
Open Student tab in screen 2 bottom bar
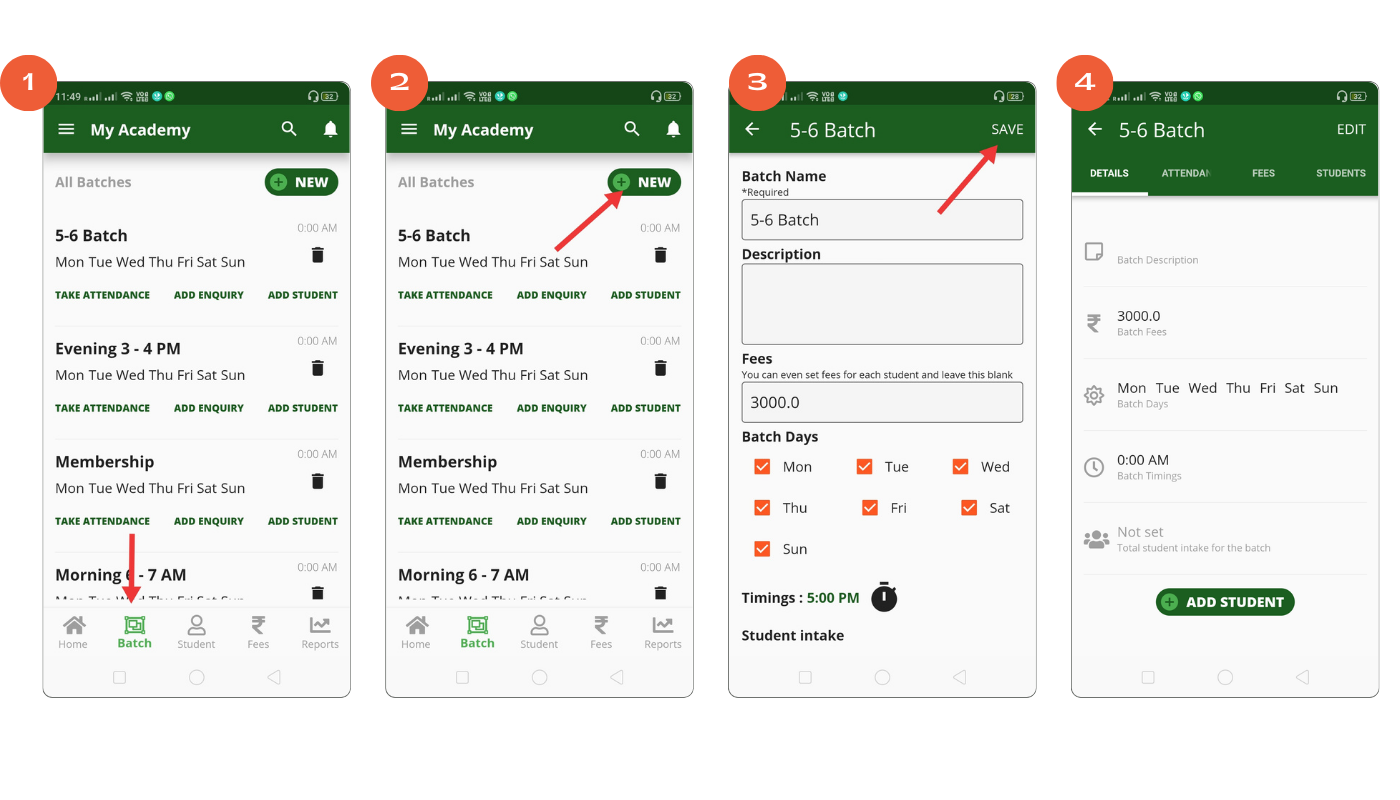(539, 632)
